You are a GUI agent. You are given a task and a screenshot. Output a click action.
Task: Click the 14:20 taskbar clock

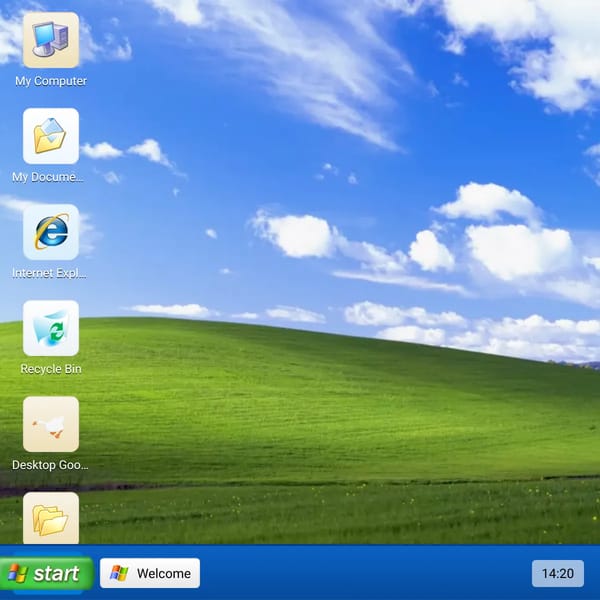pos(558,574)
